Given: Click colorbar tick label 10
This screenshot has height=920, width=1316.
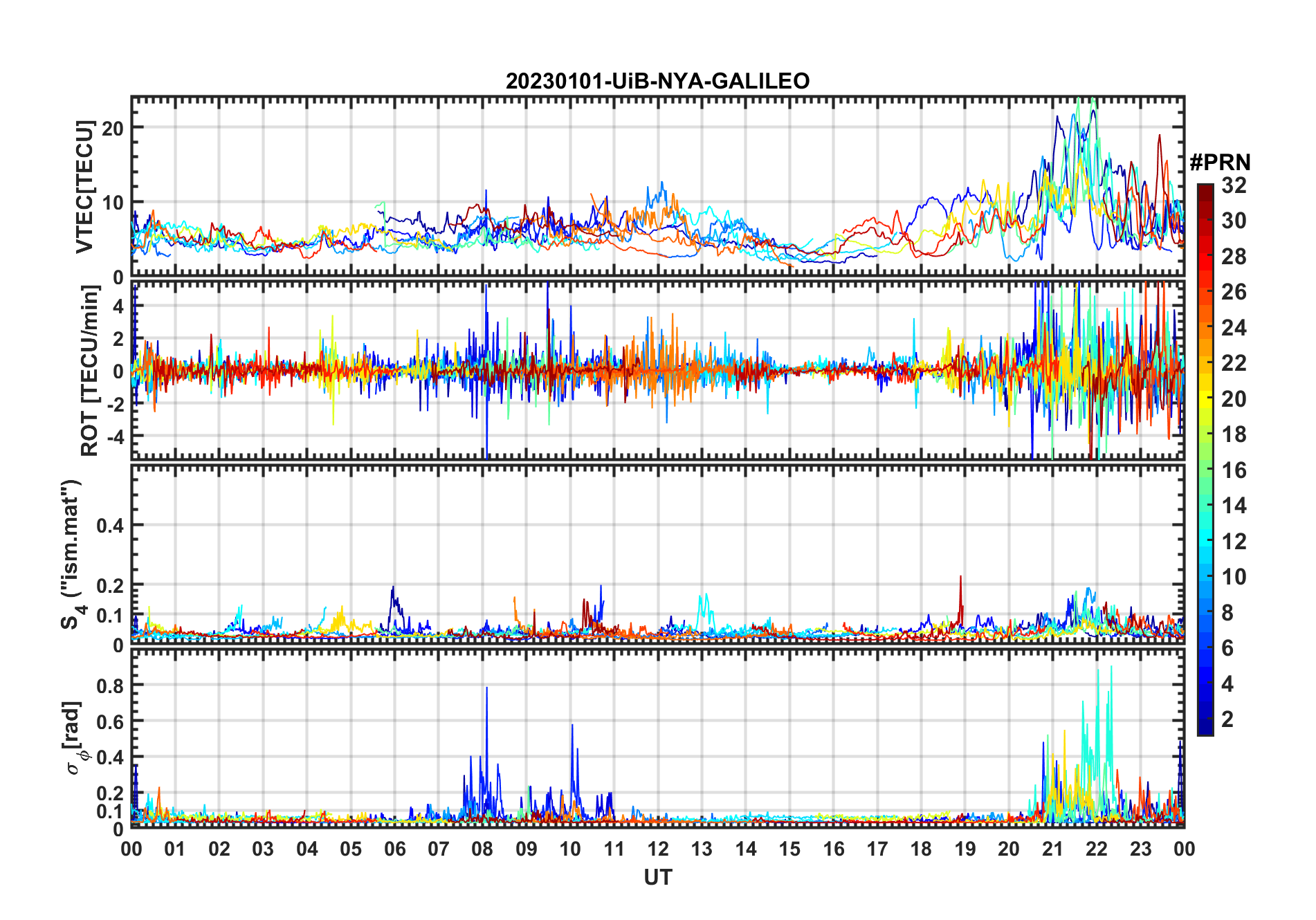Looking at the screenshot, I should [1234, 576].
